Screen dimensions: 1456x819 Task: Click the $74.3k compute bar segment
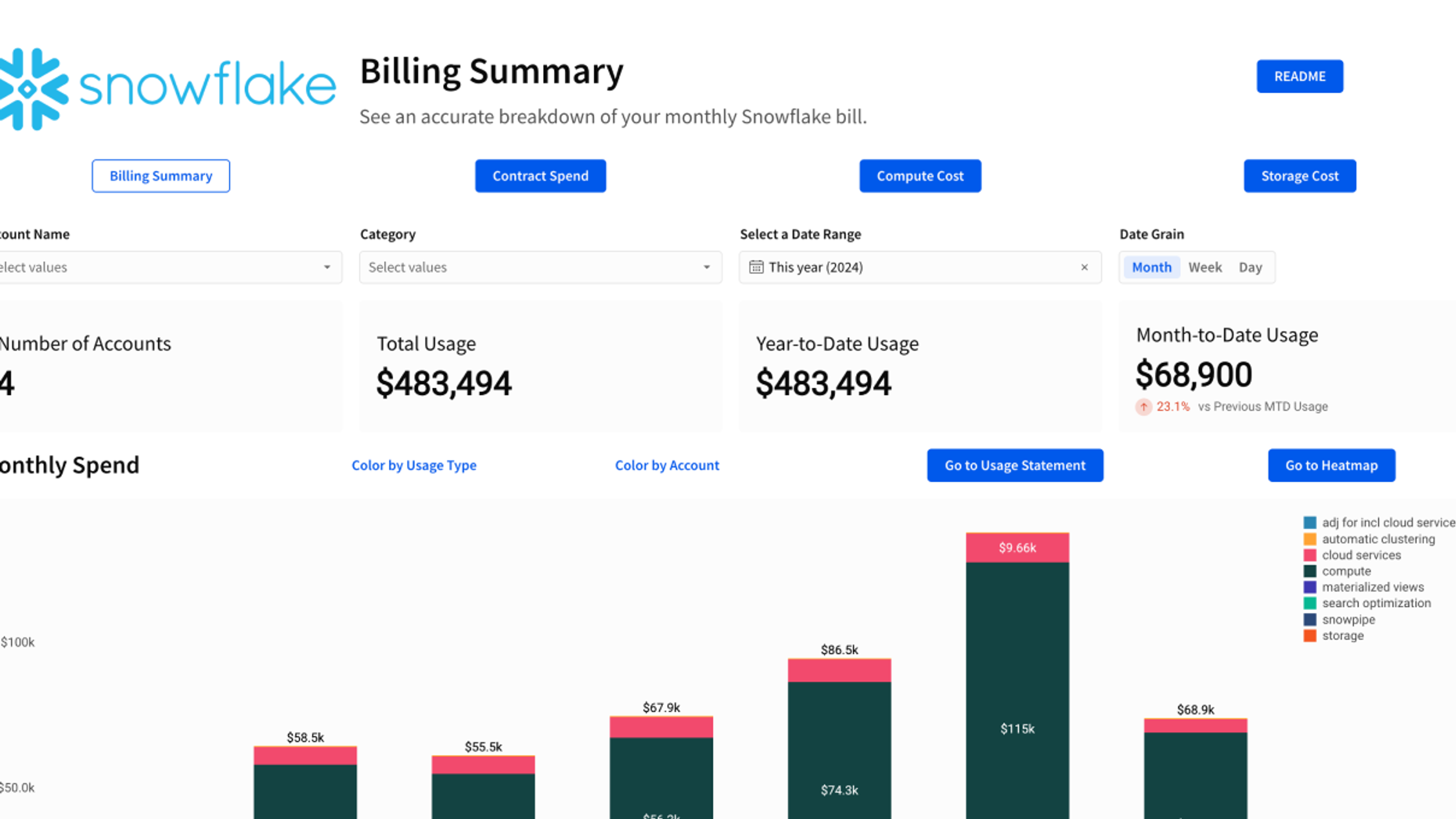(839, 750)
